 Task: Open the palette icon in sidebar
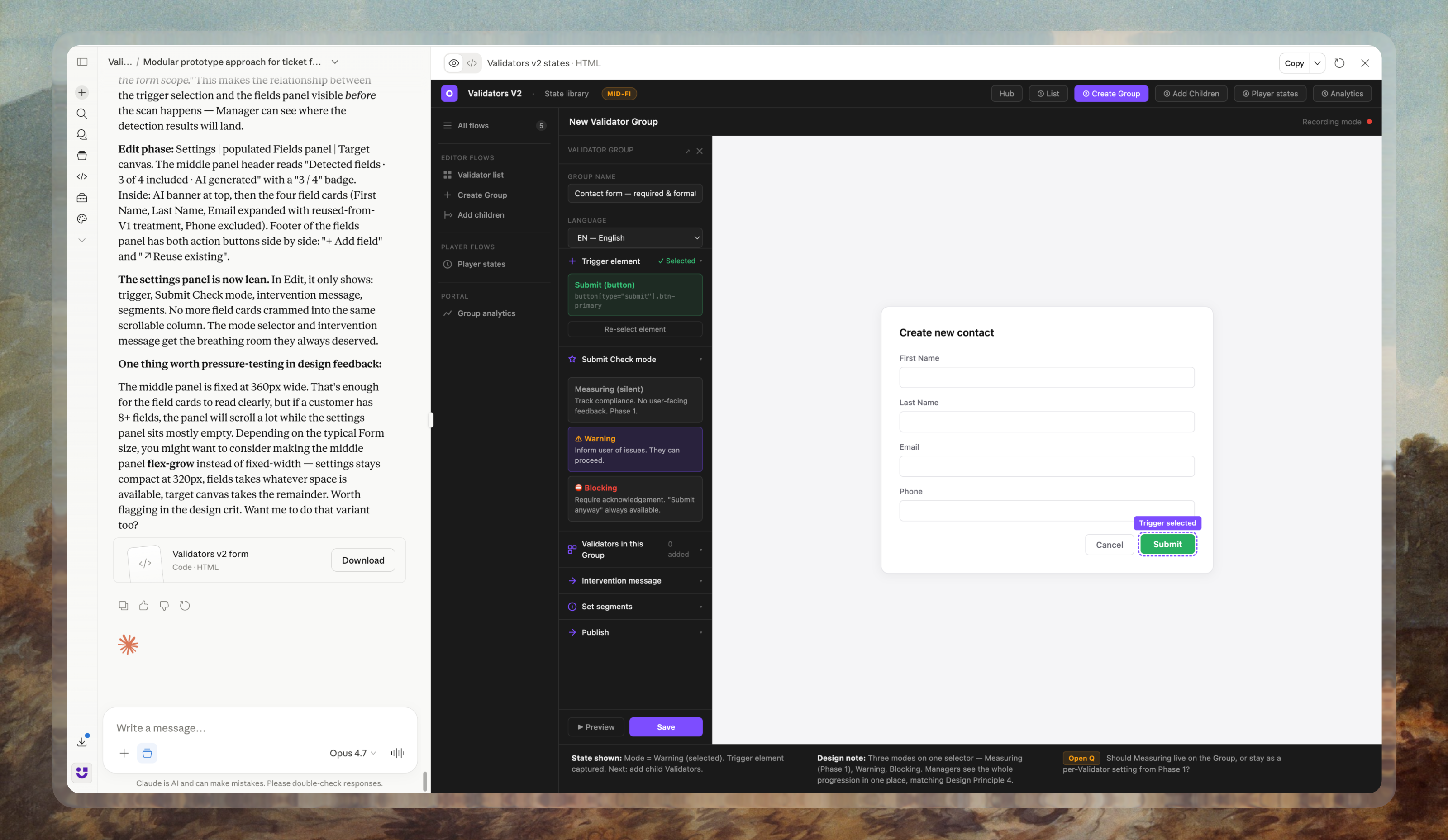tap(82, 219)
